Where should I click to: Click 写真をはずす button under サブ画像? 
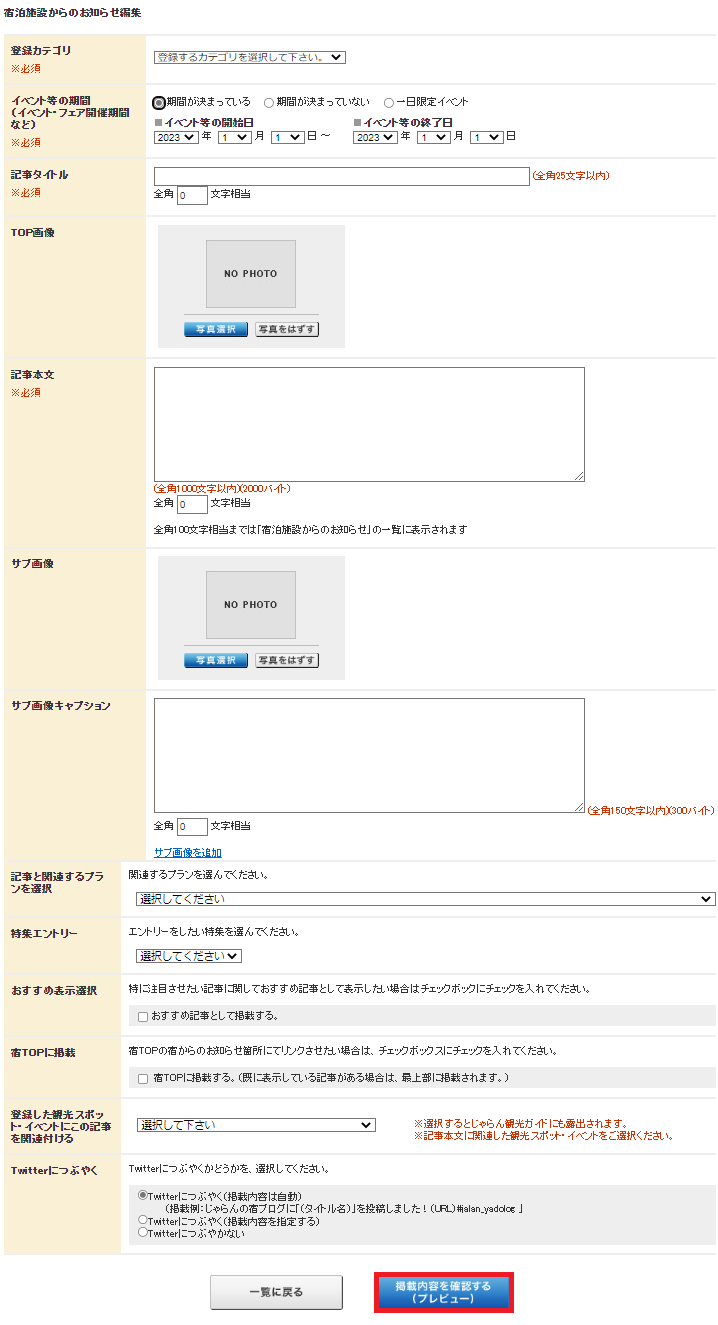pos(287,660)
